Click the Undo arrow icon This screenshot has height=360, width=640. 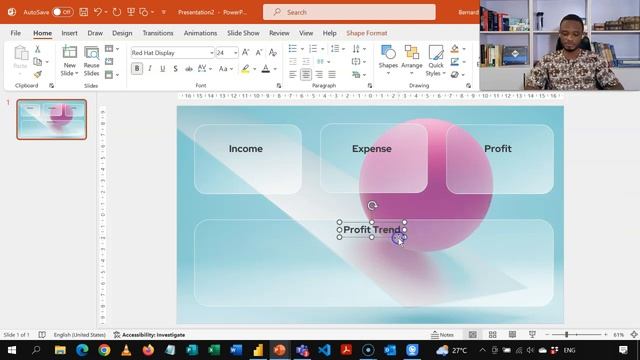click(98, 12)
